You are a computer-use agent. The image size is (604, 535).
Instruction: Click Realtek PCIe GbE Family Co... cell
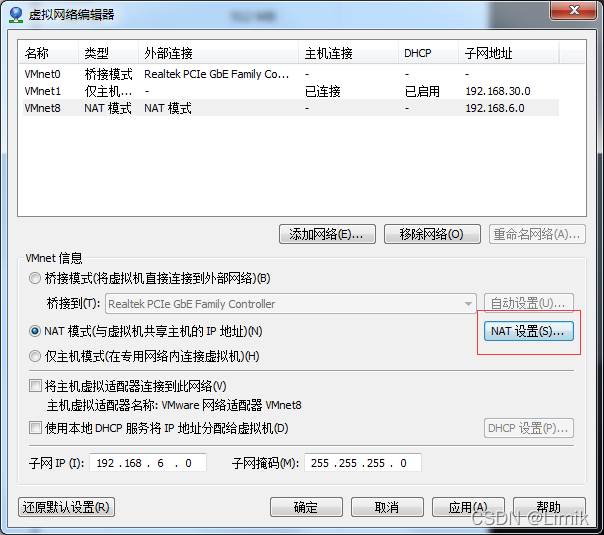216,74
